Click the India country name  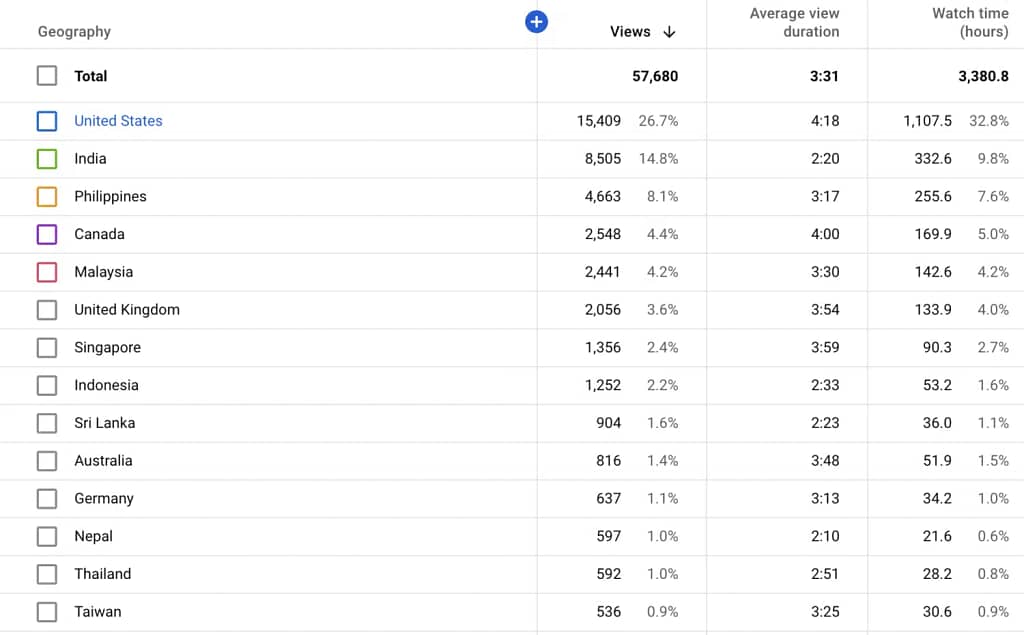[x=90, y=159]
